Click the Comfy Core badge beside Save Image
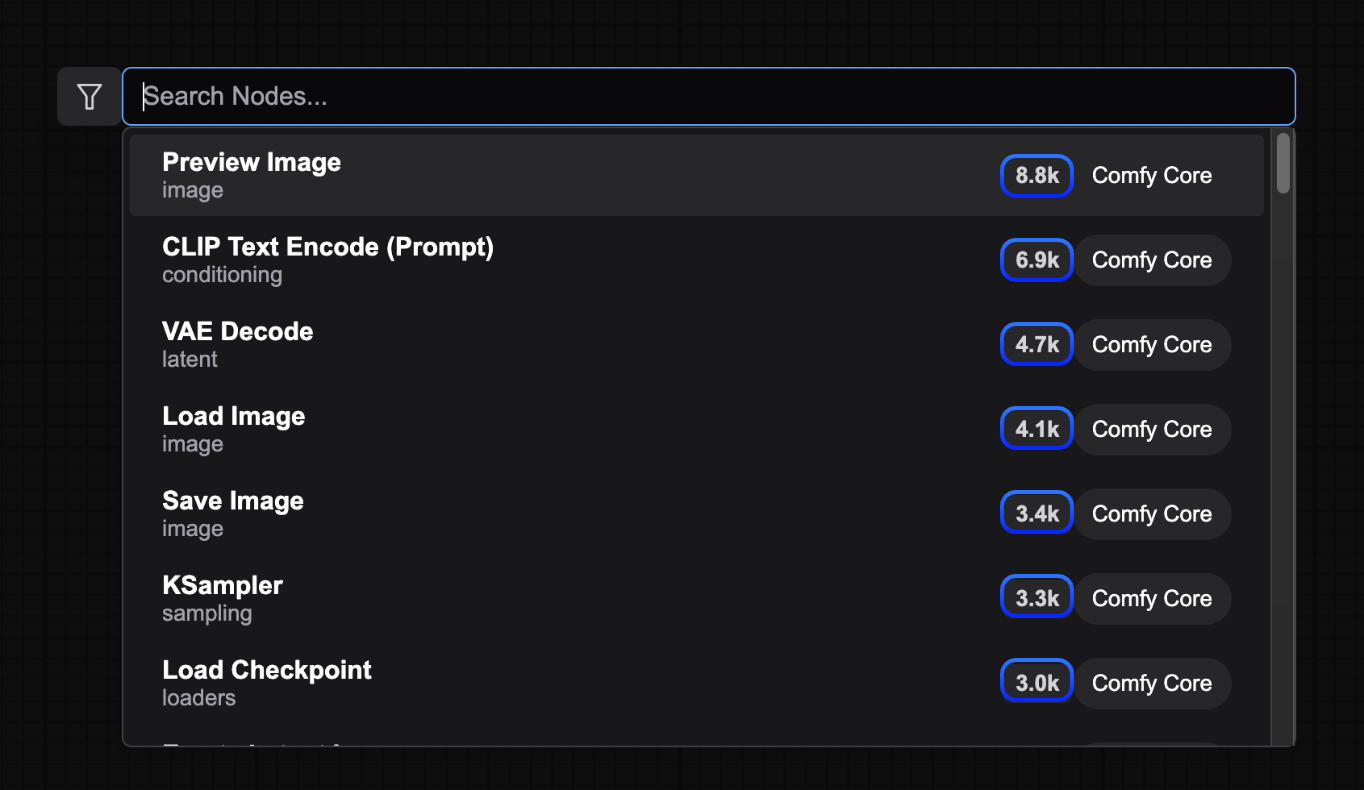 coord(1152,513)
